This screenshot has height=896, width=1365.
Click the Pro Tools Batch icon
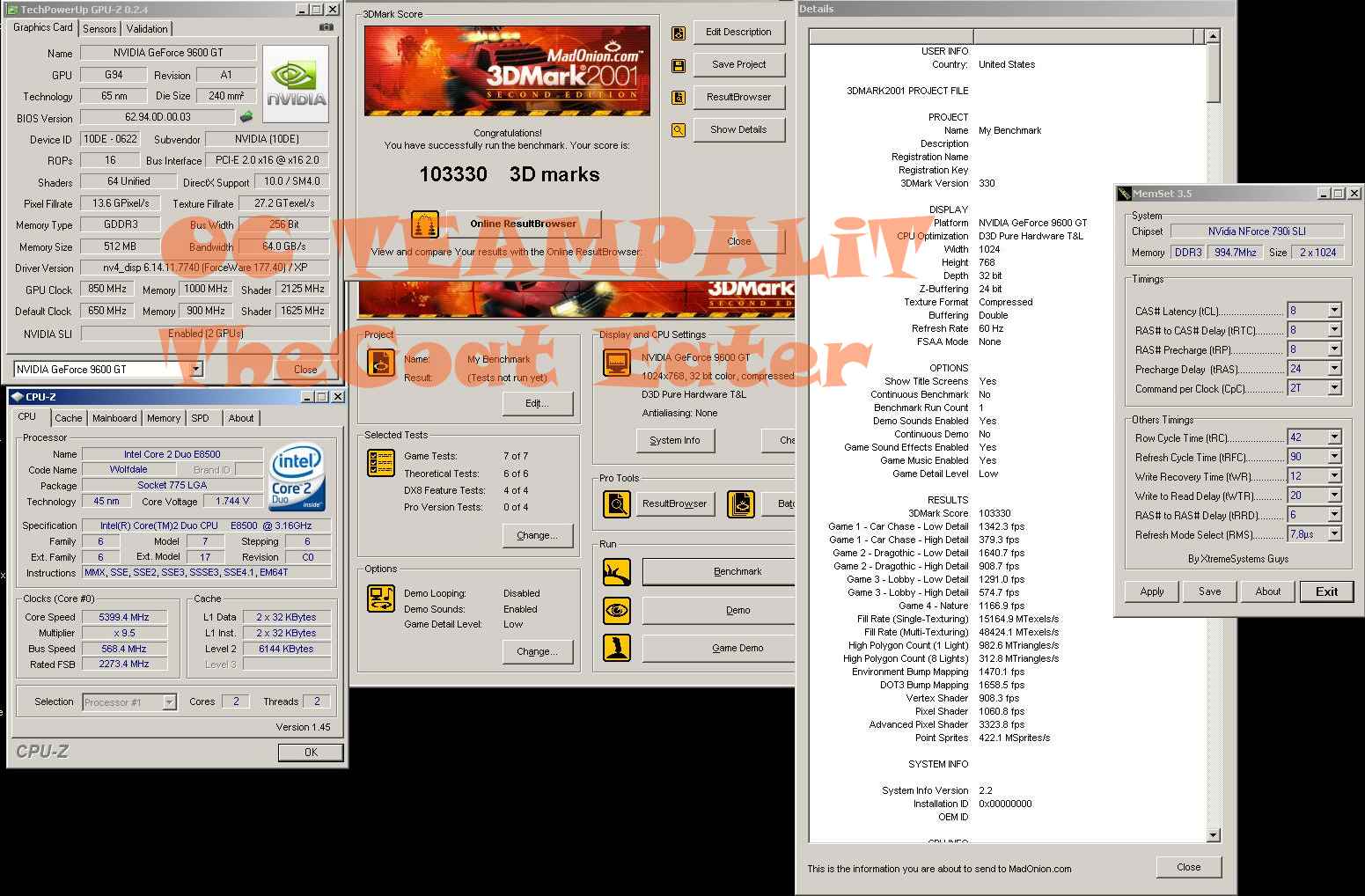(742, 504)
